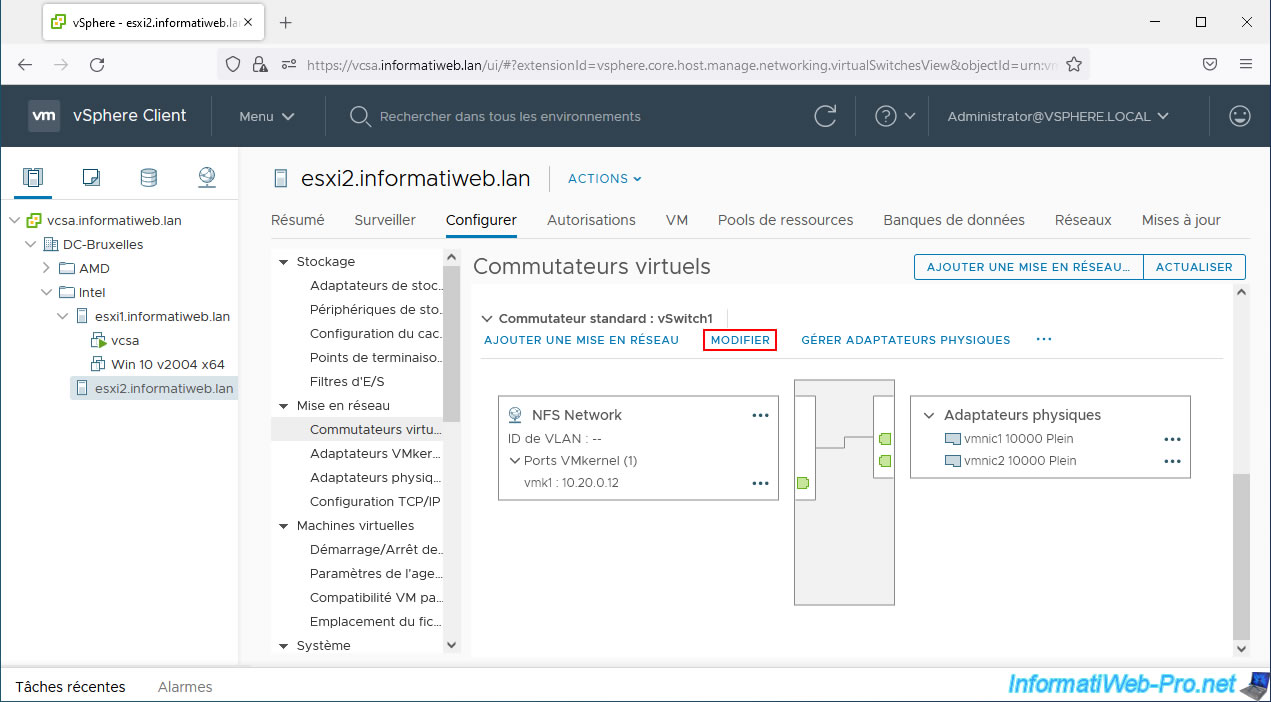
Task: Open the Menu dropdown
Action: click(x=267, y=116)
